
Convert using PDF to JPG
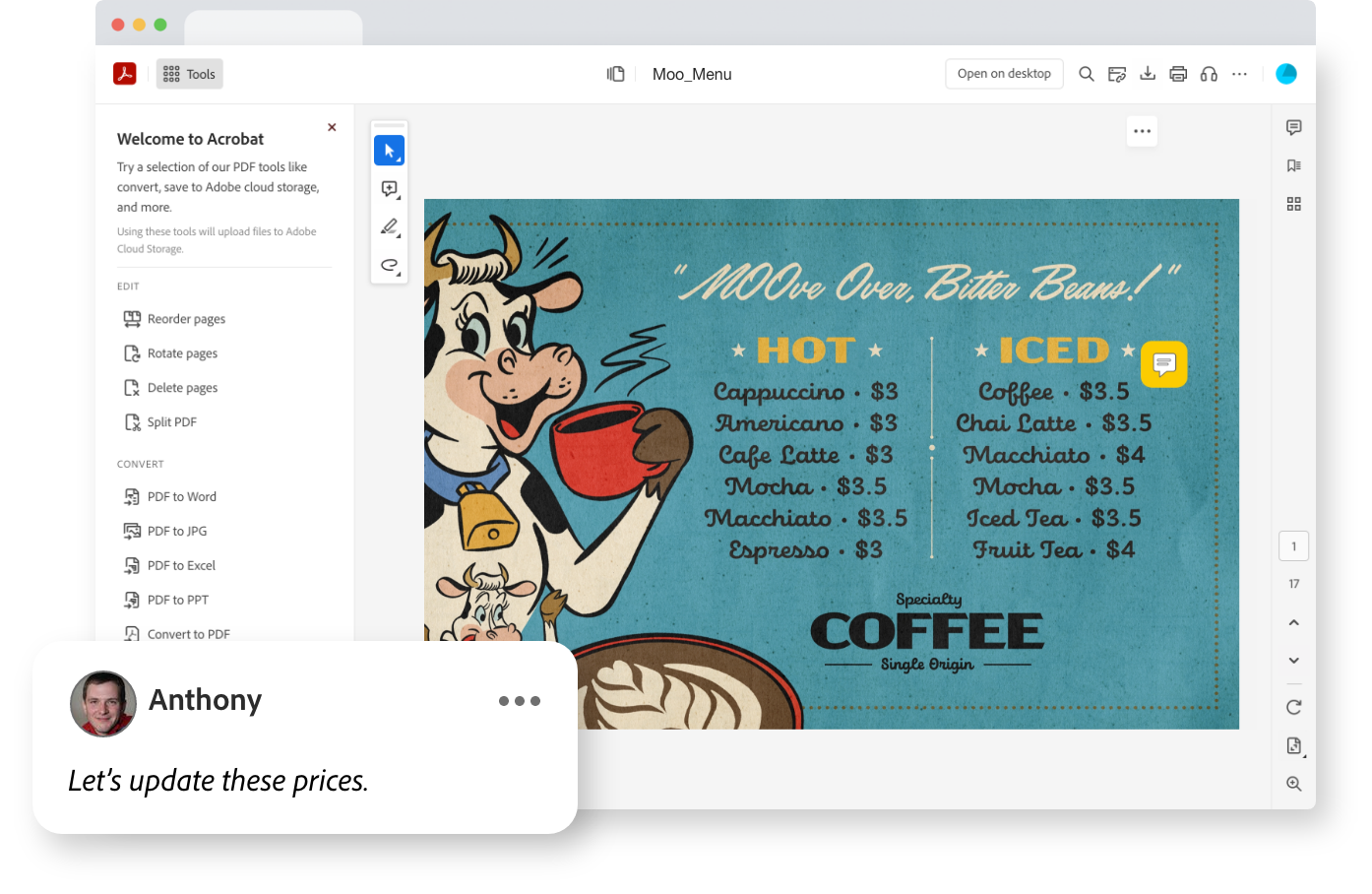165,532
